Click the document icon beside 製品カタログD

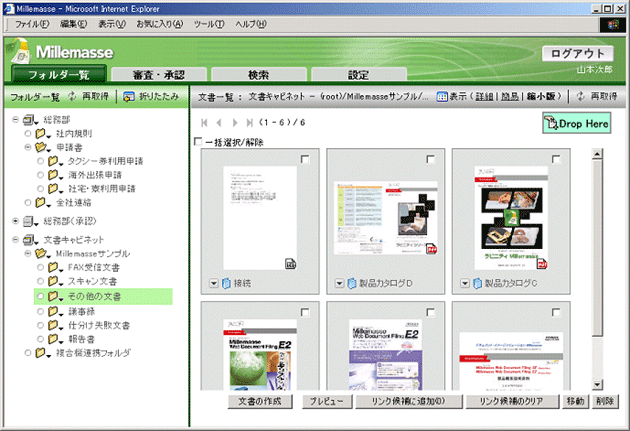pos(352,284)
